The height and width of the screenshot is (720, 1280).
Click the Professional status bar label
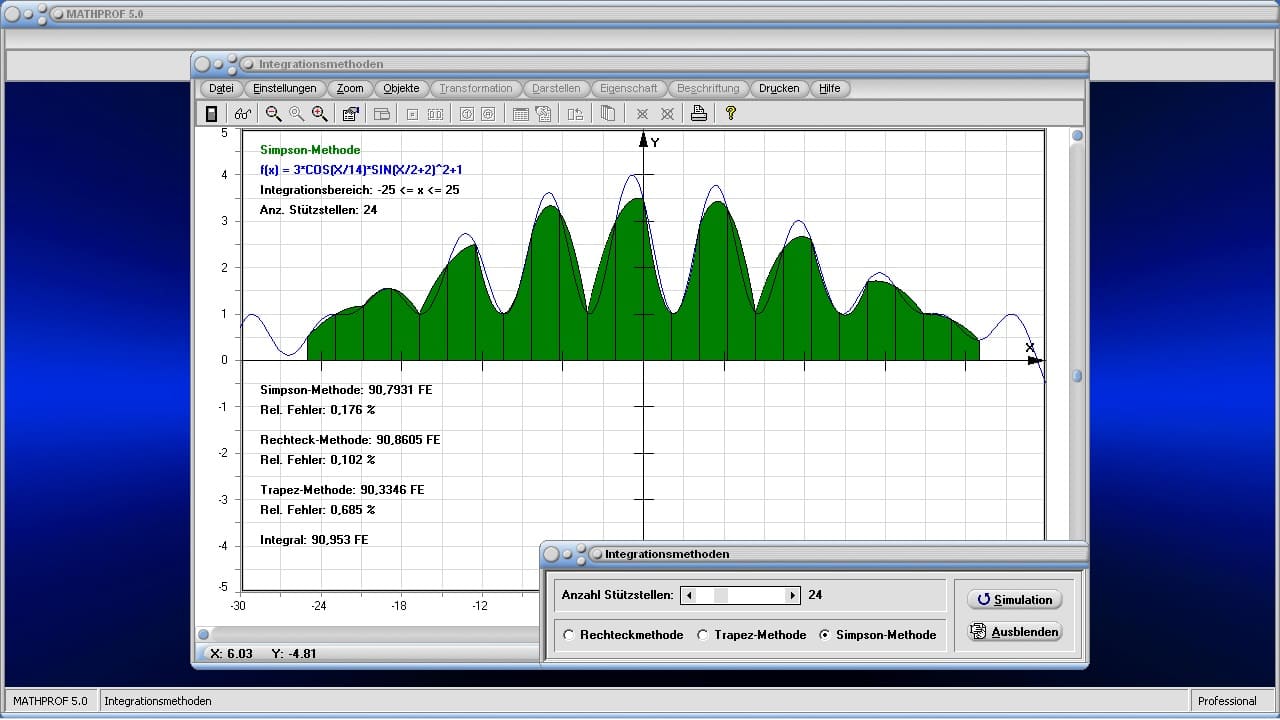[1227, 701]
